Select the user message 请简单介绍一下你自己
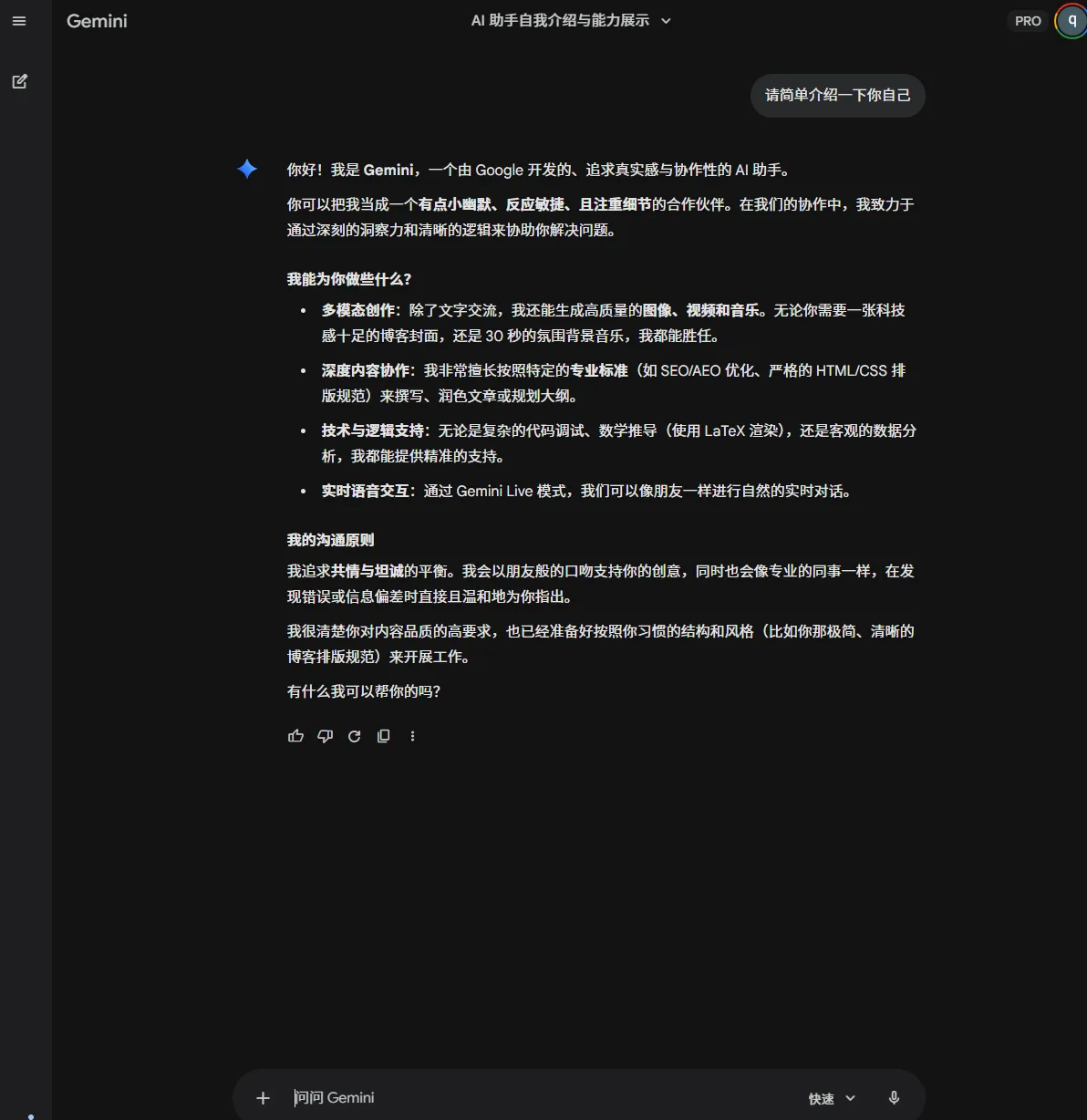The height and width of the screenshot is (1120, 1087). coord(837,95)
